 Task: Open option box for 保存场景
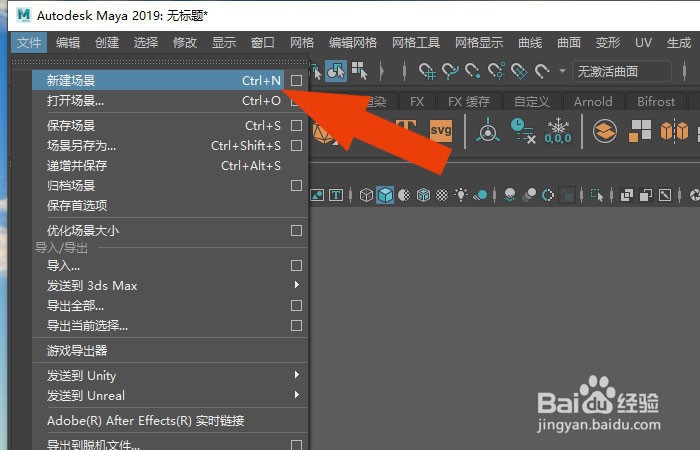[296, 125]
